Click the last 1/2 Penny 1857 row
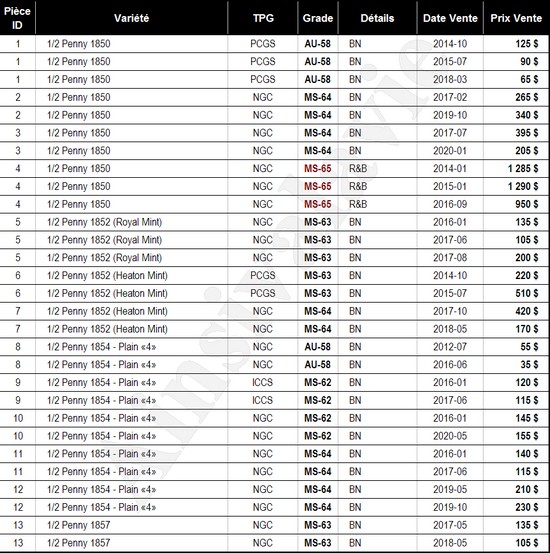Screen dimensions: 550x553 click(x=274, y=543)
